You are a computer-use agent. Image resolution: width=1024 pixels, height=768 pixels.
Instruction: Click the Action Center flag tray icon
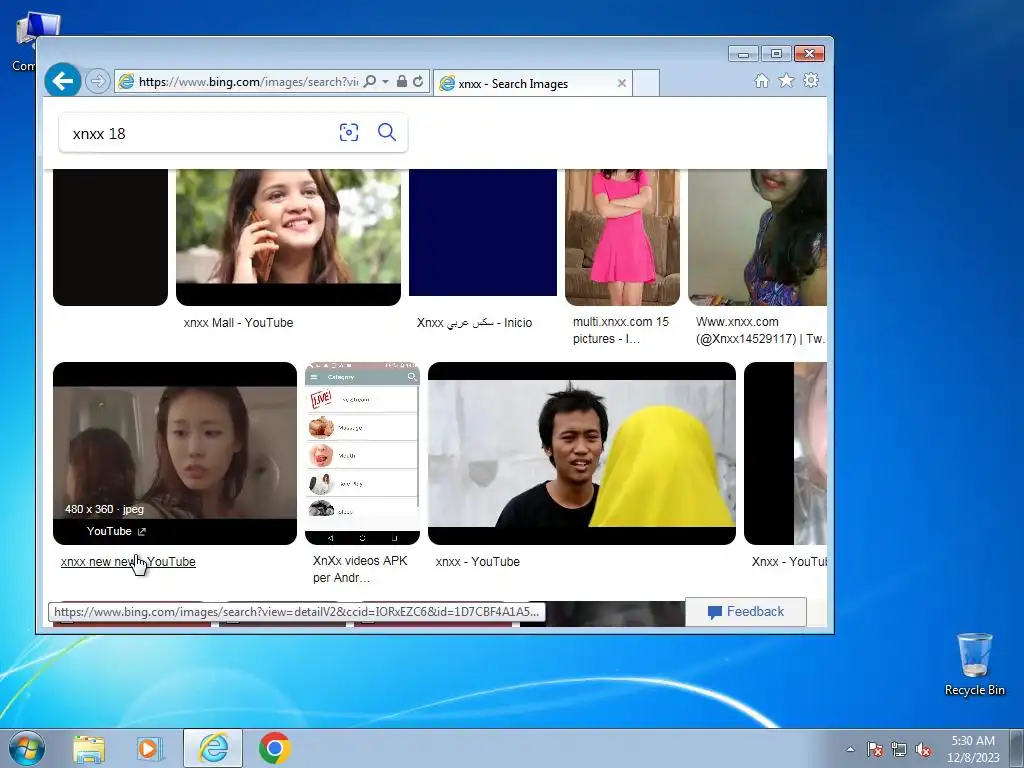pos(875,749)
